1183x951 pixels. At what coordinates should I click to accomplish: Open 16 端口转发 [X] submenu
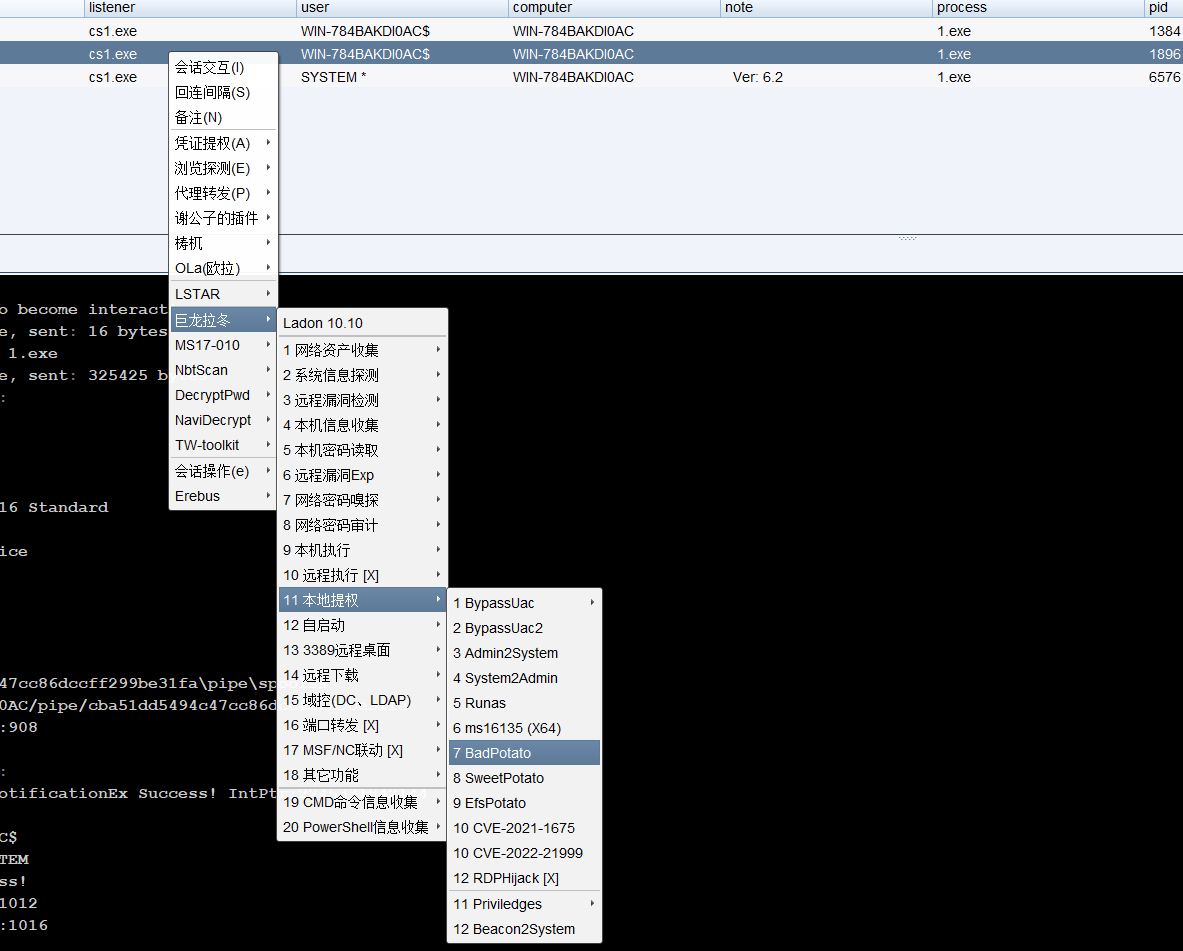pyautogui.click(x=362, y=725)
